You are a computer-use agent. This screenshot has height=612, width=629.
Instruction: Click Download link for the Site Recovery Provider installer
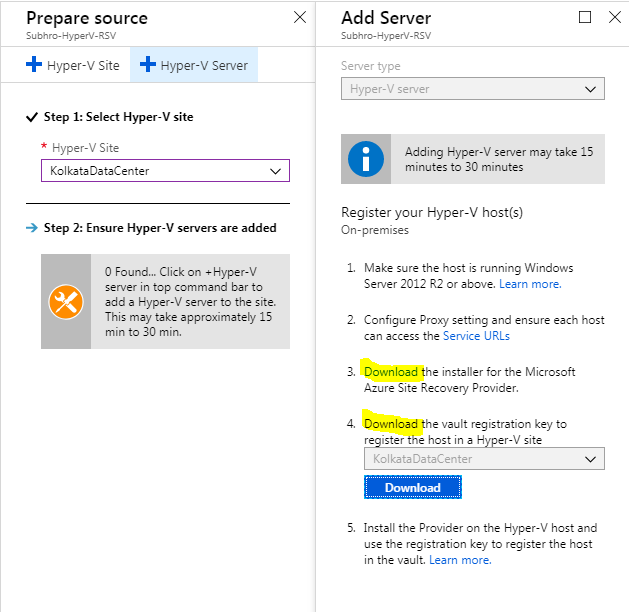coord(391,372)
